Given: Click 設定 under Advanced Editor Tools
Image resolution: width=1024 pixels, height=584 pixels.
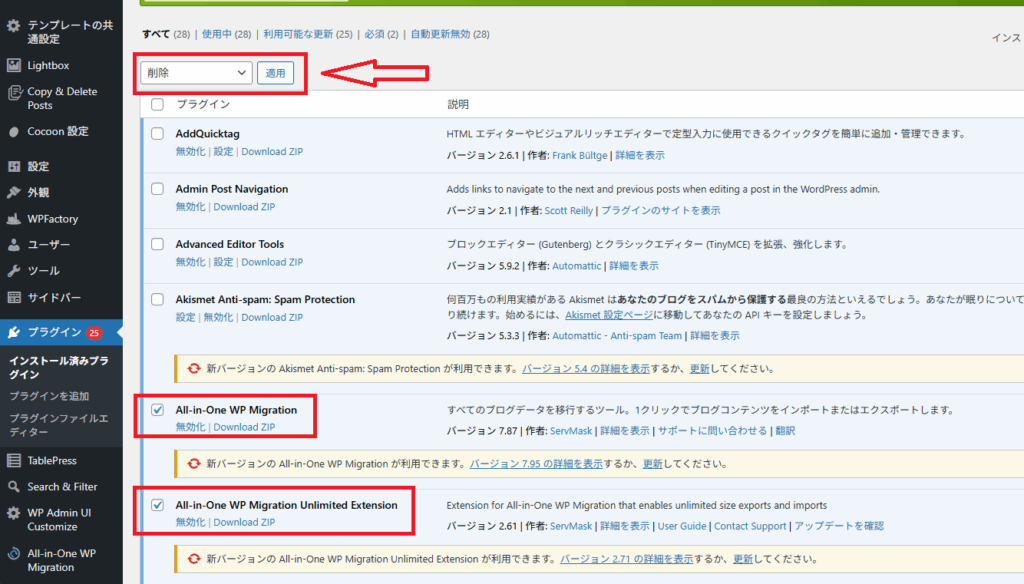Looking at the screenshot, I should [x=223, y=262].
